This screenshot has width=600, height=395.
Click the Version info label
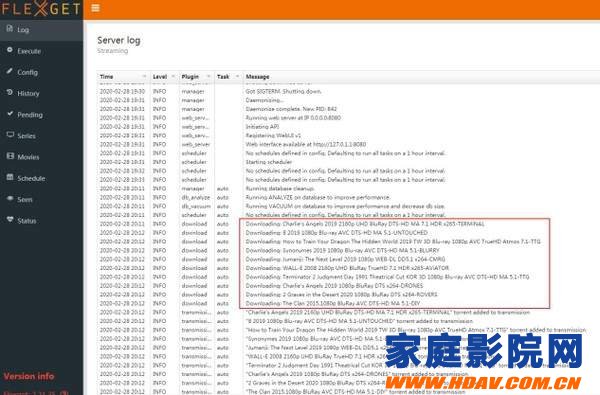pos(29,376)
